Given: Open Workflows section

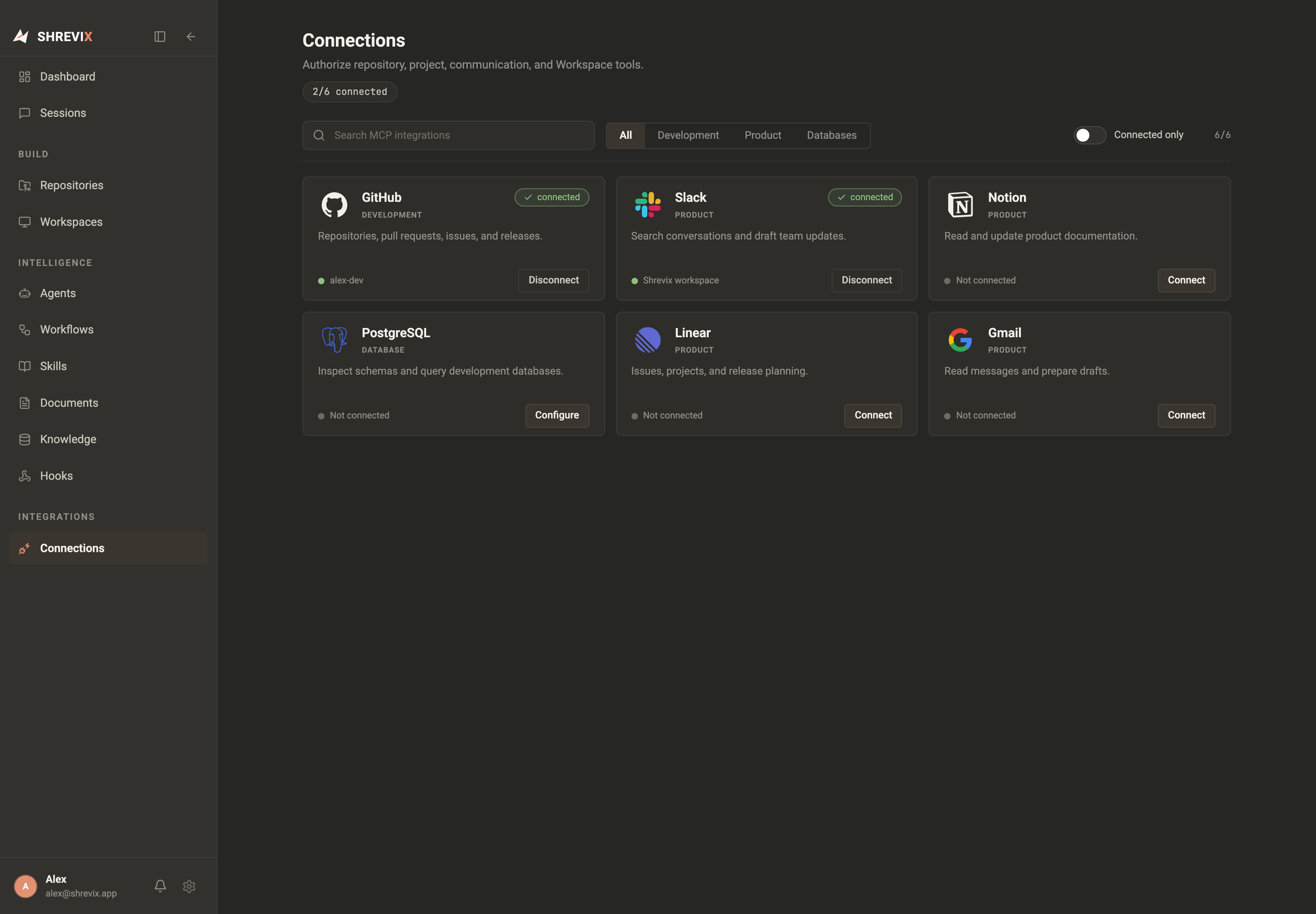Looking at the screenshot, I should click(x=108, y=330).
